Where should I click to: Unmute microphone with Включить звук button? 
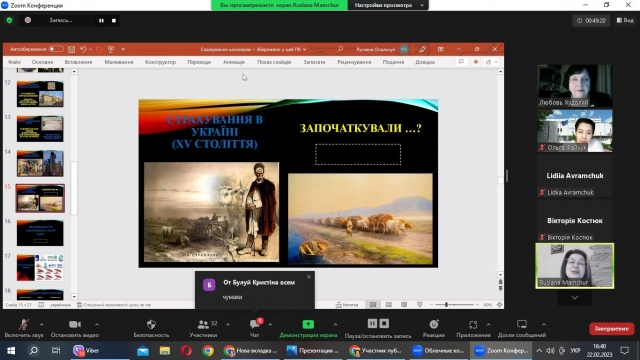(24, 328)
